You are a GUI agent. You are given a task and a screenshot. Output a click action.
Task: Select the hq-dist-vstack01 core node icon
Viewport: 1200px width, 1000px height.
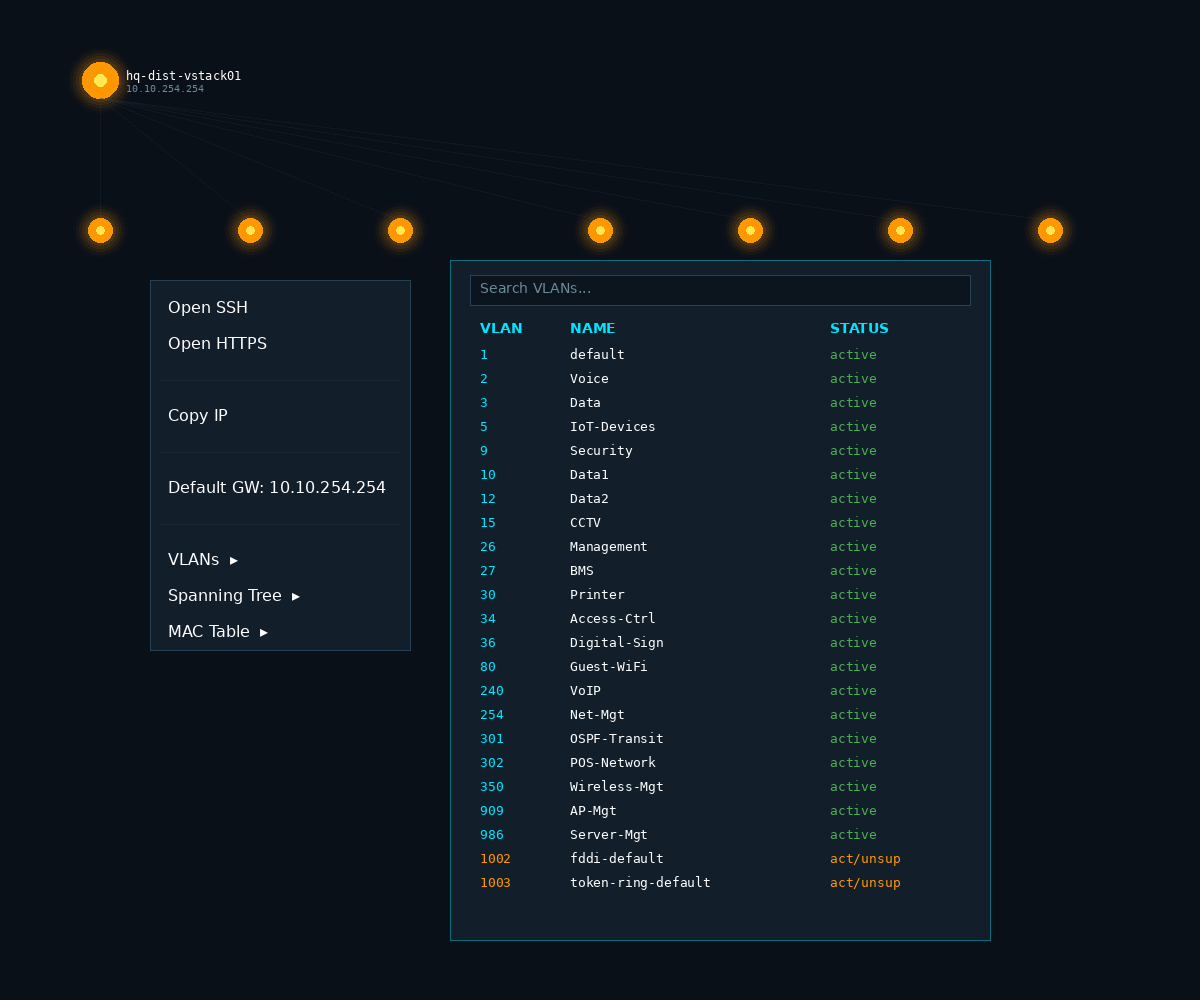(100, 80)
